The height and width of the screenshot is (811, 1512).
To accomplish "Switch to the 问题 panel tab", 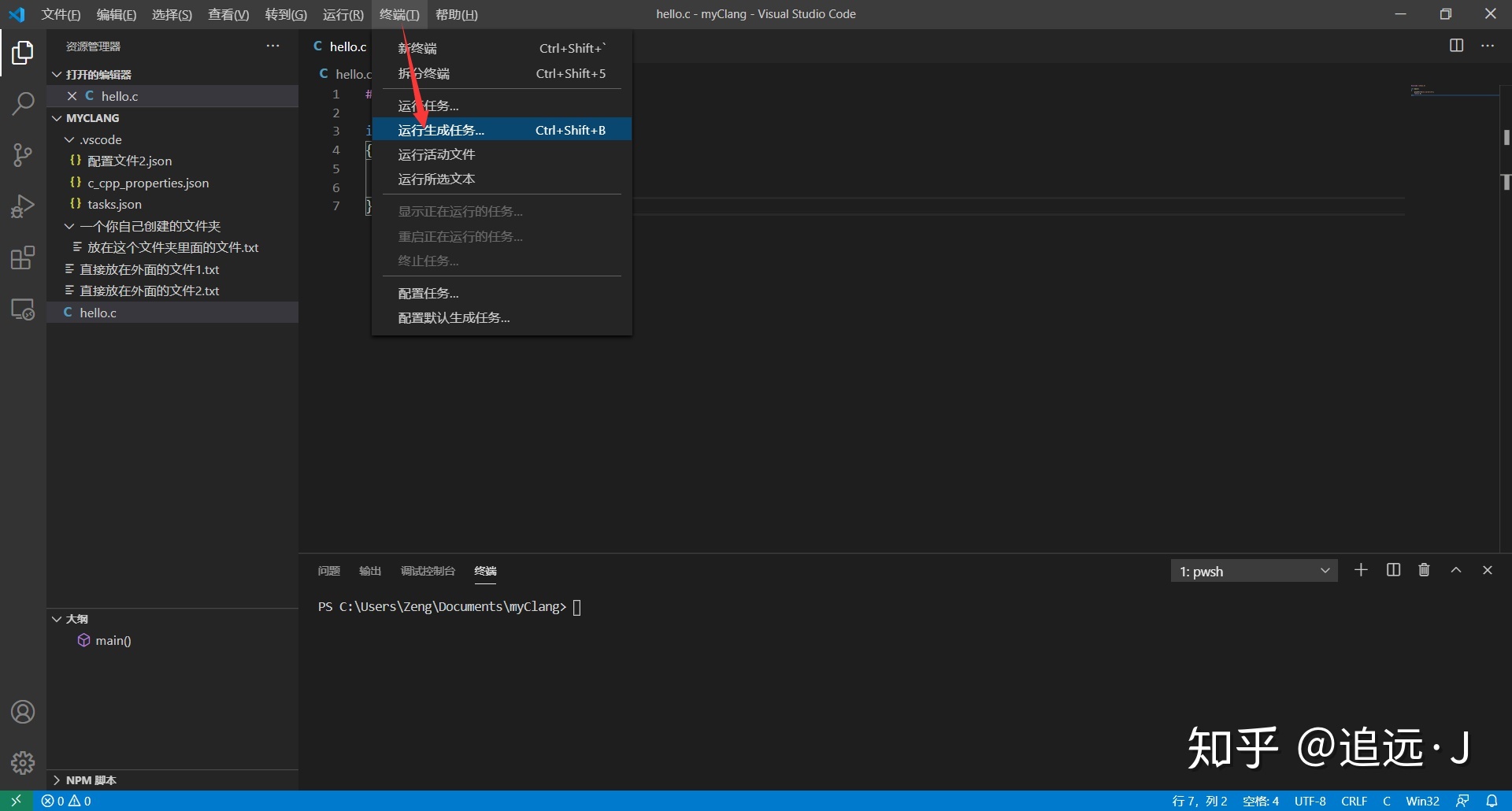I will coord(329,571).
